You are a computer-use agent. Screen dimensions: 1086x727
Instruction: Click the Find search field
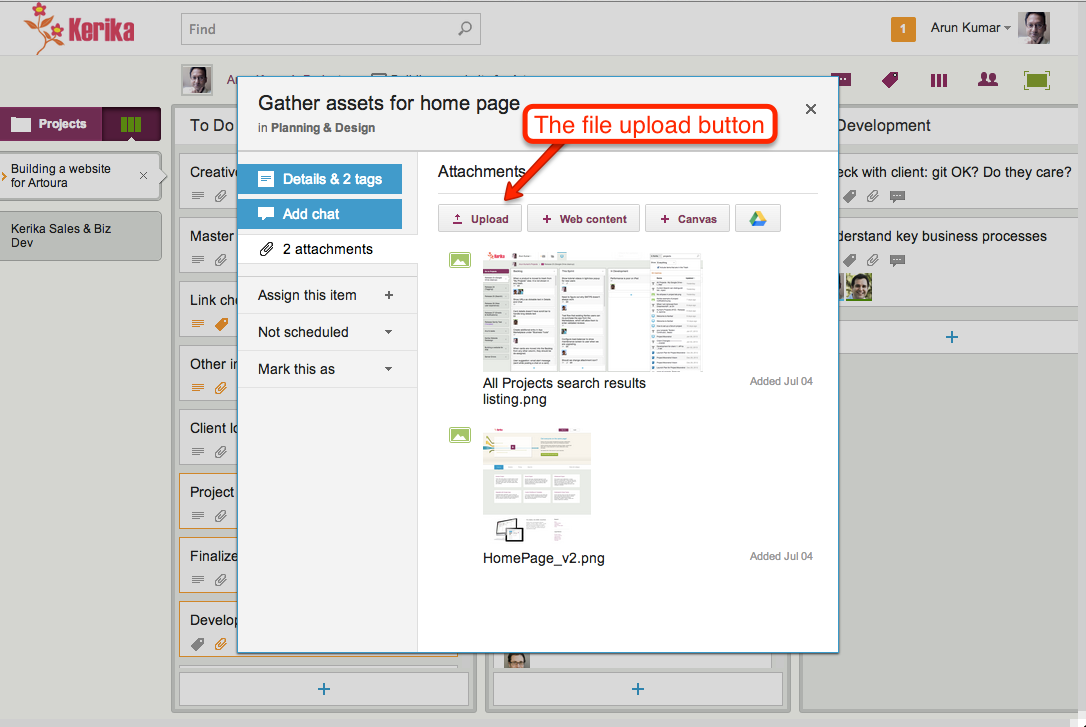(331, 29)
